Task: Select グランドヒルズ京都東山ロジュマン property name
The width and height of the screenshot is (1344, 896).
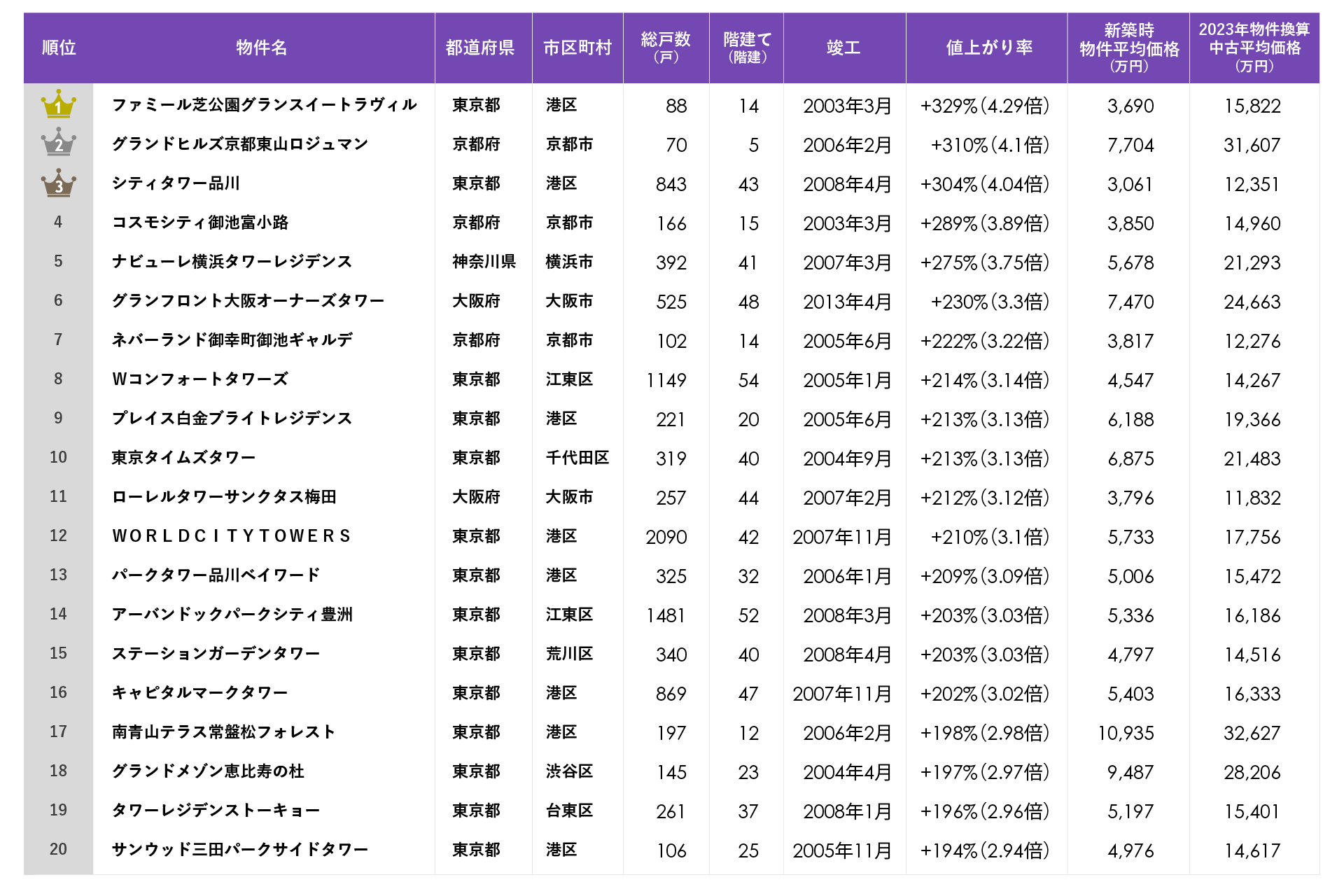Action: click(240, 144)
